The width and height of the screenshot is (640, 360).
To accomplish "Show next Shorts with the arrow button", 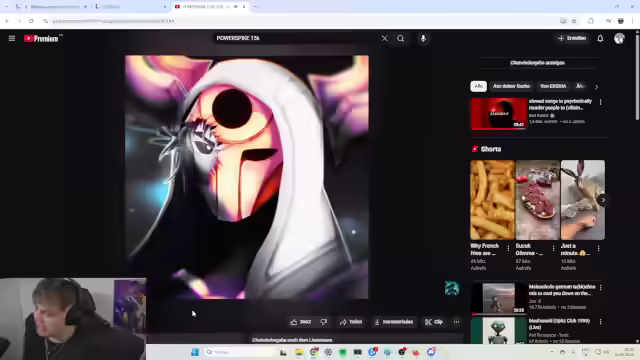I will click(x=603, y=200).
